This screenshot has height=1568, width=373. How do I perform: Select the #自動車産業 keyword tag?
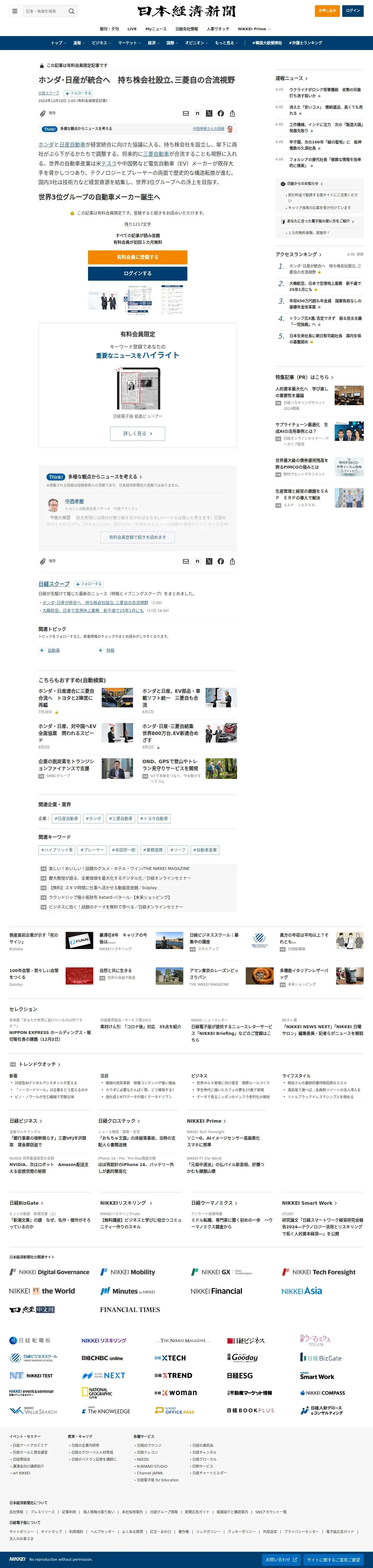pos(205,850)
